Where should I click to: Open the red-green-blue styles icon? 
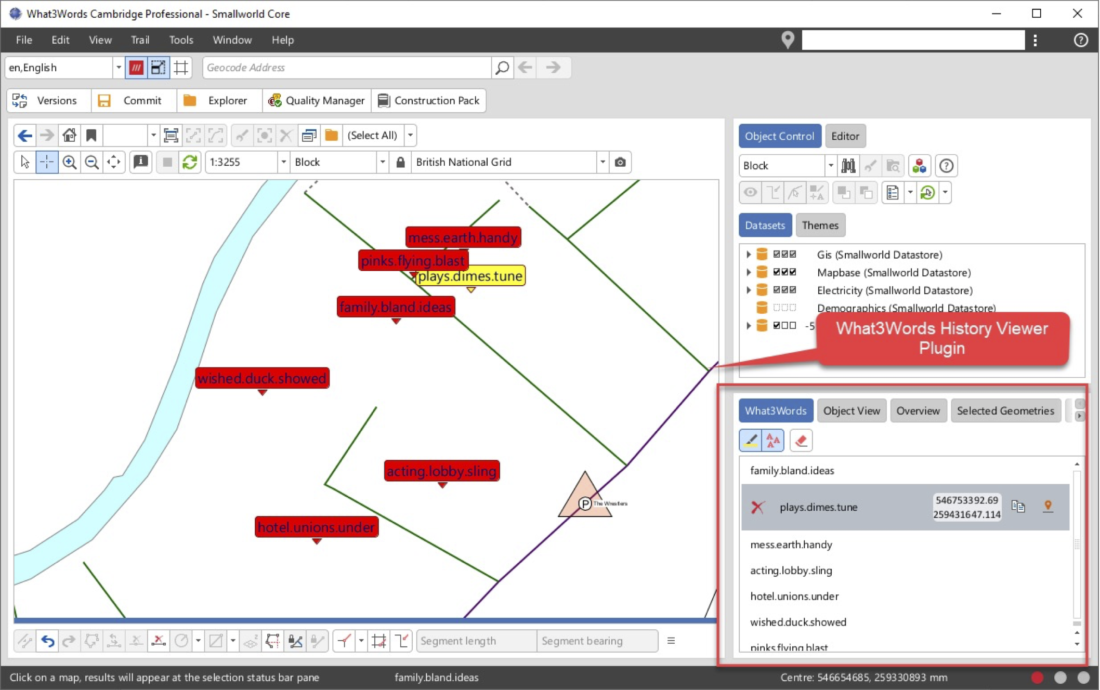pos(919,165)
